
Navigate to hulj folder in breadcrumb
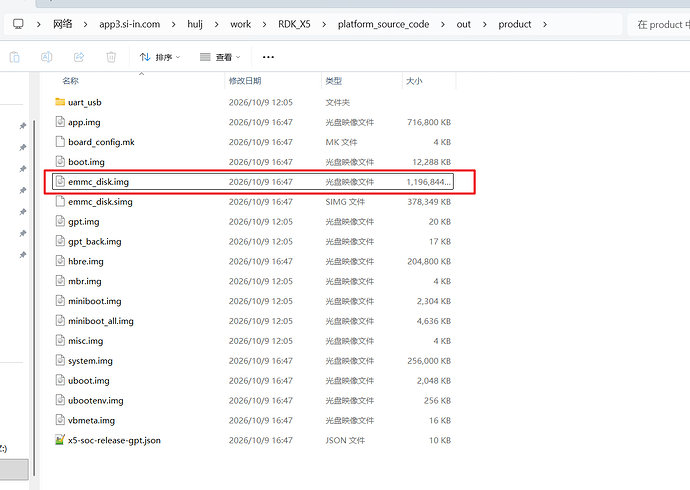click(195, 24)
